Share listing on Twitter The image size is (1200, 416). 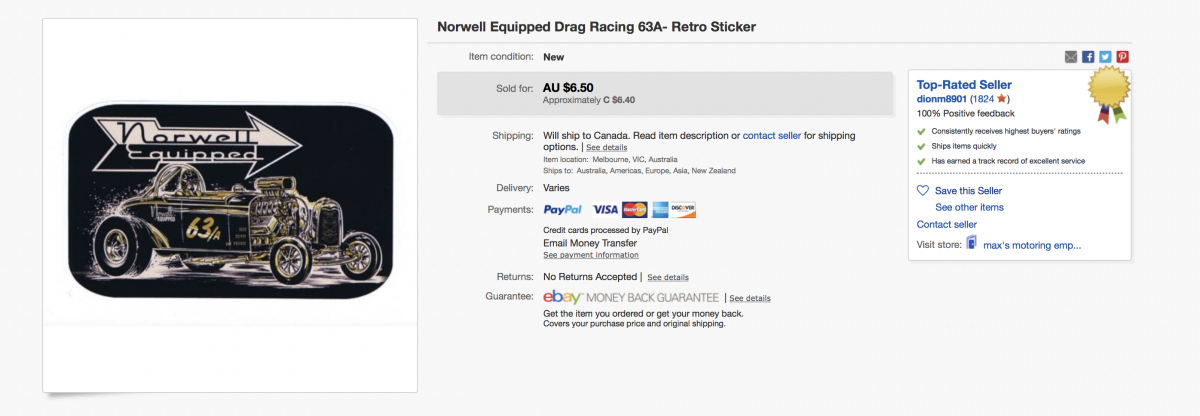point(1106,57)
